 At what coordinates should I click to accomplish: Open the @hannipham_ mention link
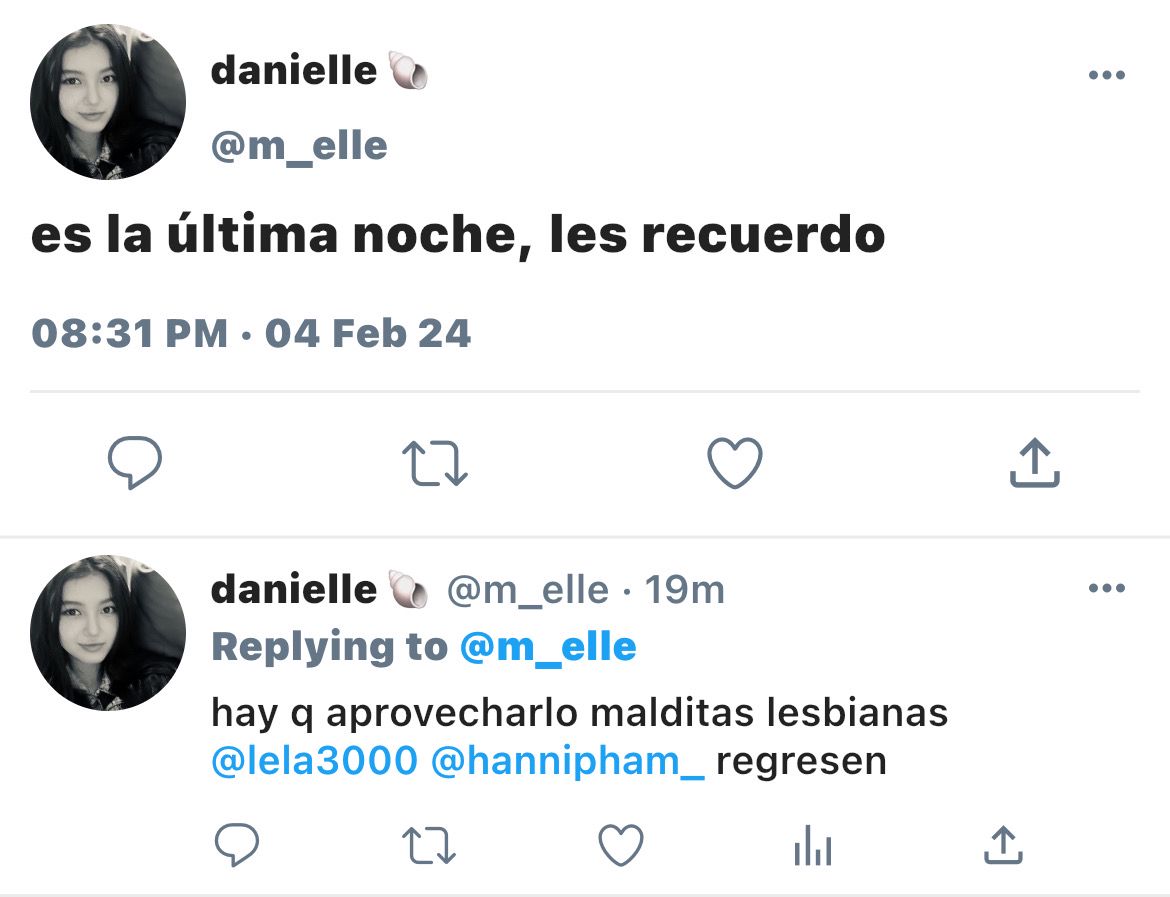pyautogui.click(x=568, y=761)
